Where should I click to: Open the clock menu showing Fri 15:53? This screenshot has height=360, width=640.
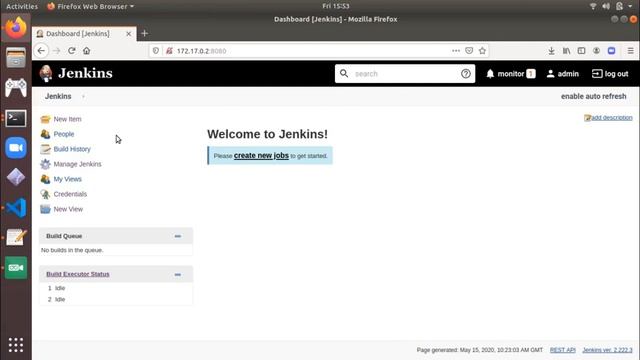(x=336, y=6)
